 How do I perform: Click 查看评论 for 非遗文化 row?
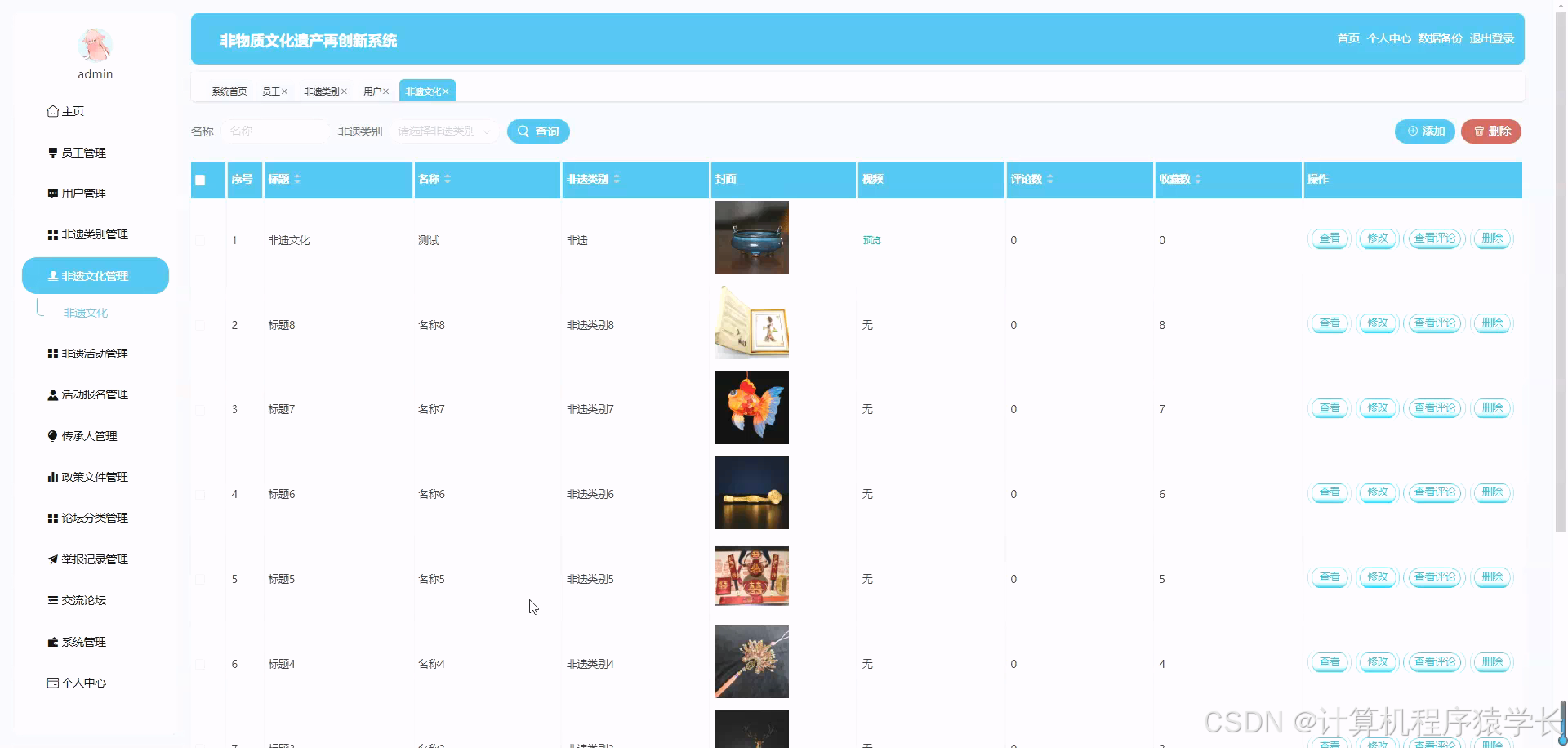tap(1435, 238)
